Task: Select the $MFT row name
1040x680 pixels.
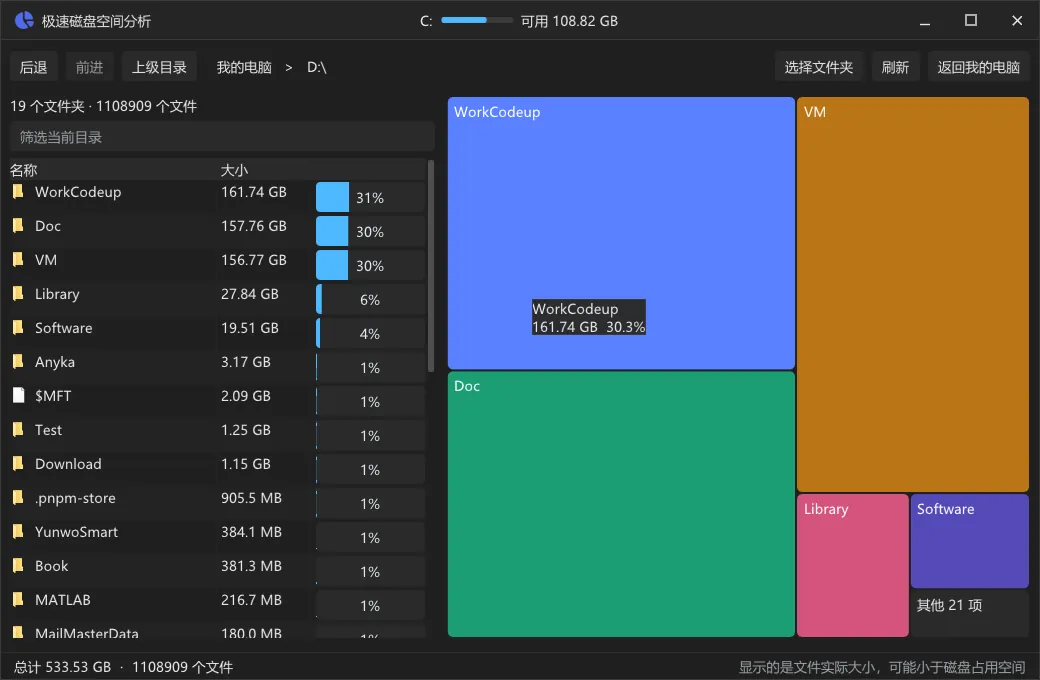Action: click(53, 396)
